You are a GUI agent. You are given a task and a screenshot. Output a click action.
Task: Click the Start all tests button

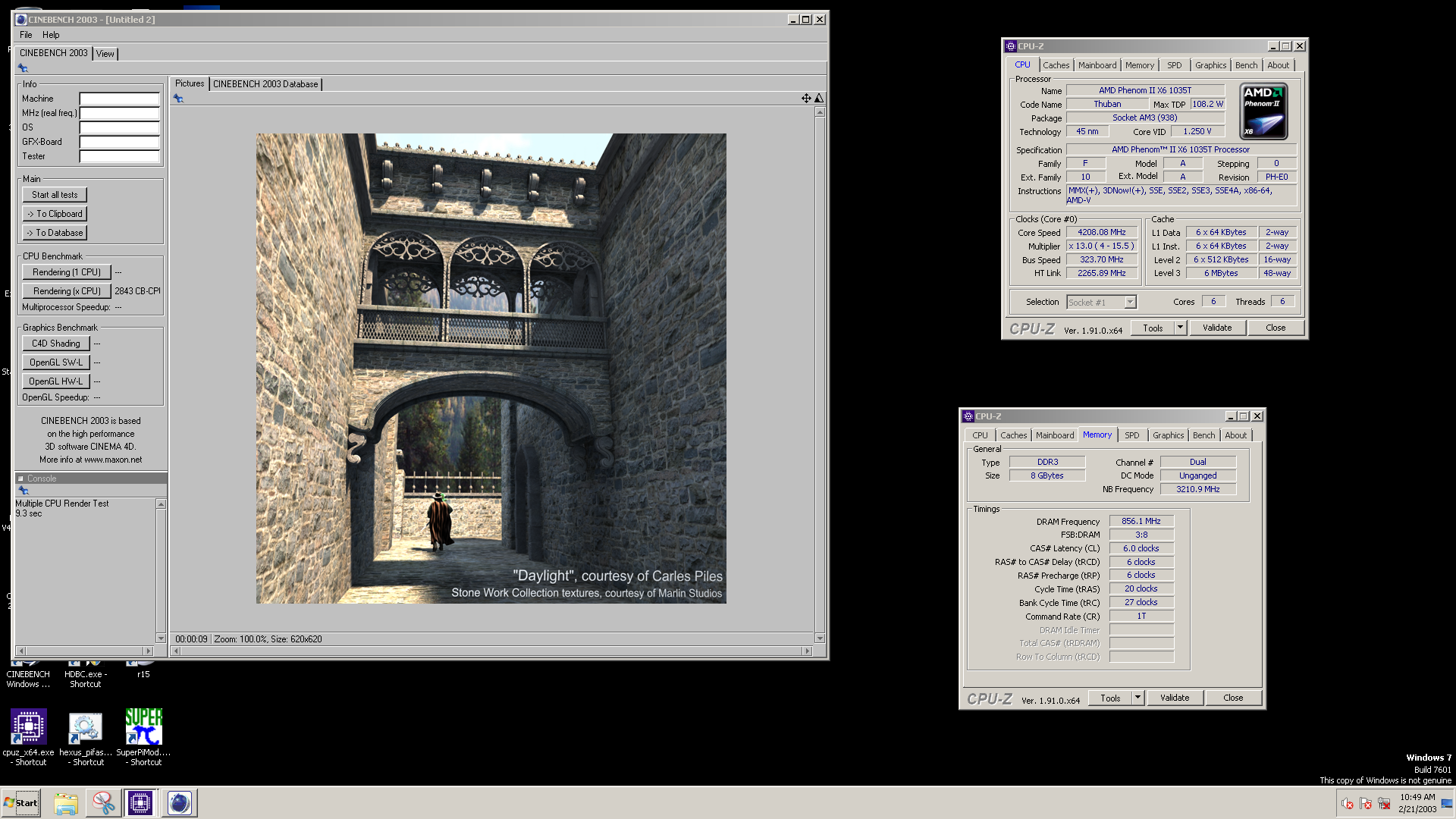55,195
